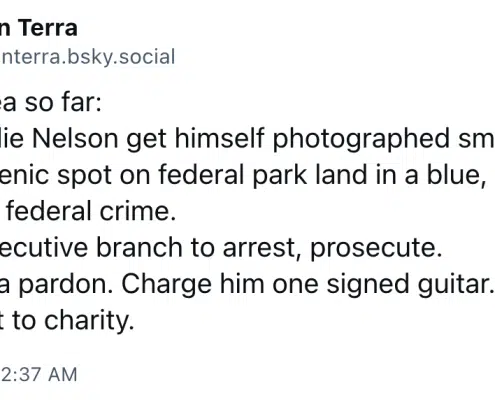Viewport: 495px width, 400px height.
Task: Click the word "branch" in the post
Action: tap(139, 248)
